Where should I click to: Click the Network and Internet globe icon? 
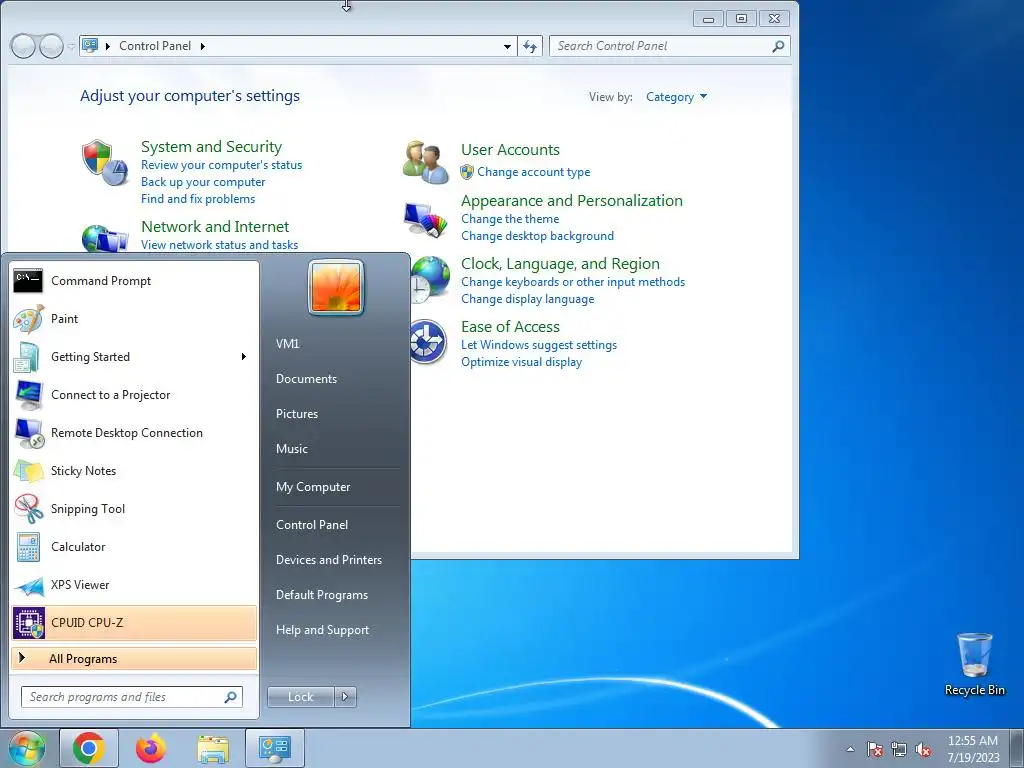[104, 238]
